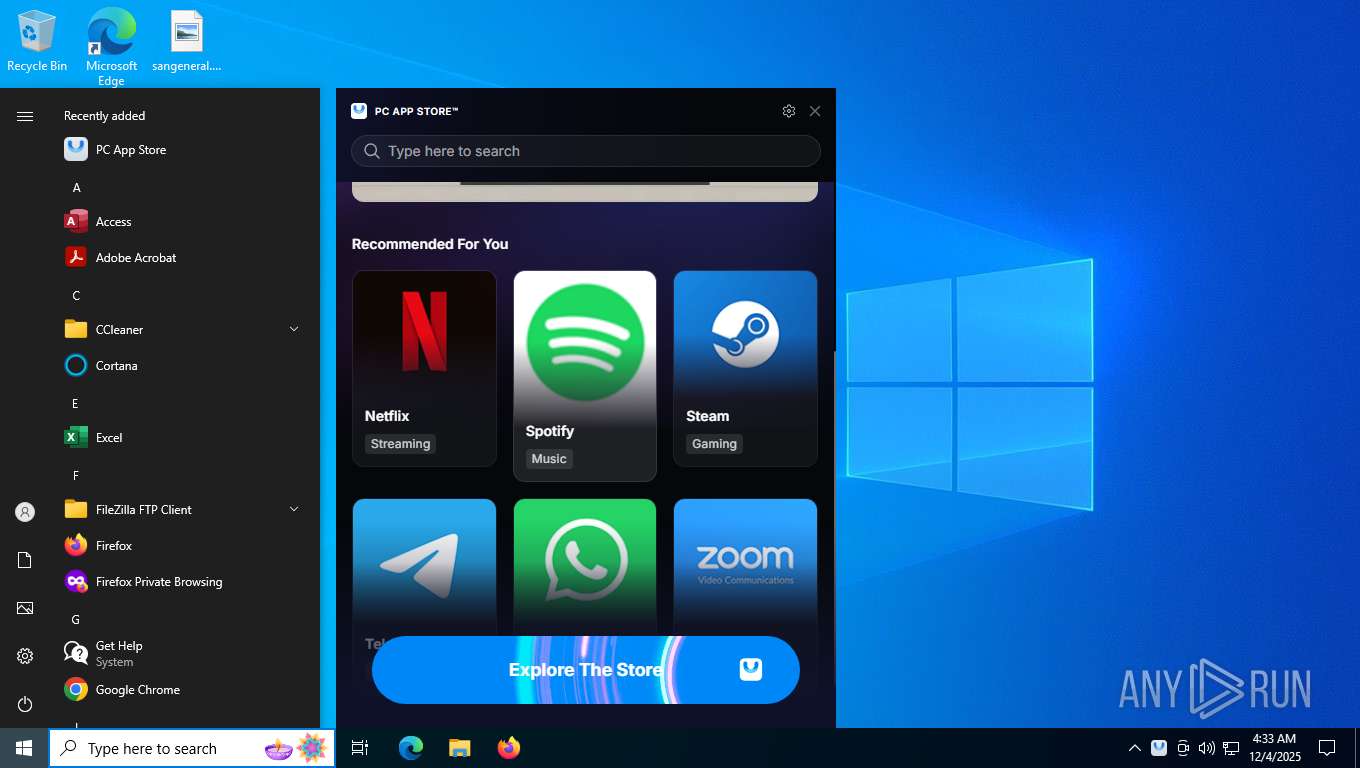Open the user account icon in Start
Screen dimensions: 1360x768
[x=25, y=512]
